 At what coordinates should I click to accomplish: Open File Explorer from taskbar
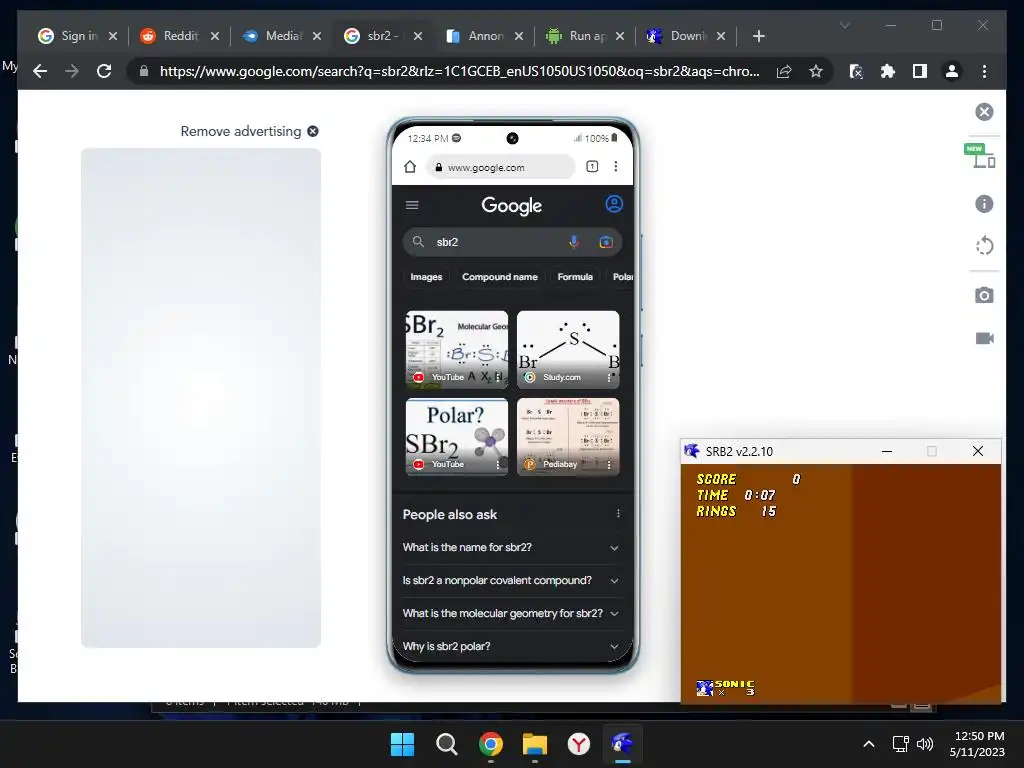(x=535, y=744)
